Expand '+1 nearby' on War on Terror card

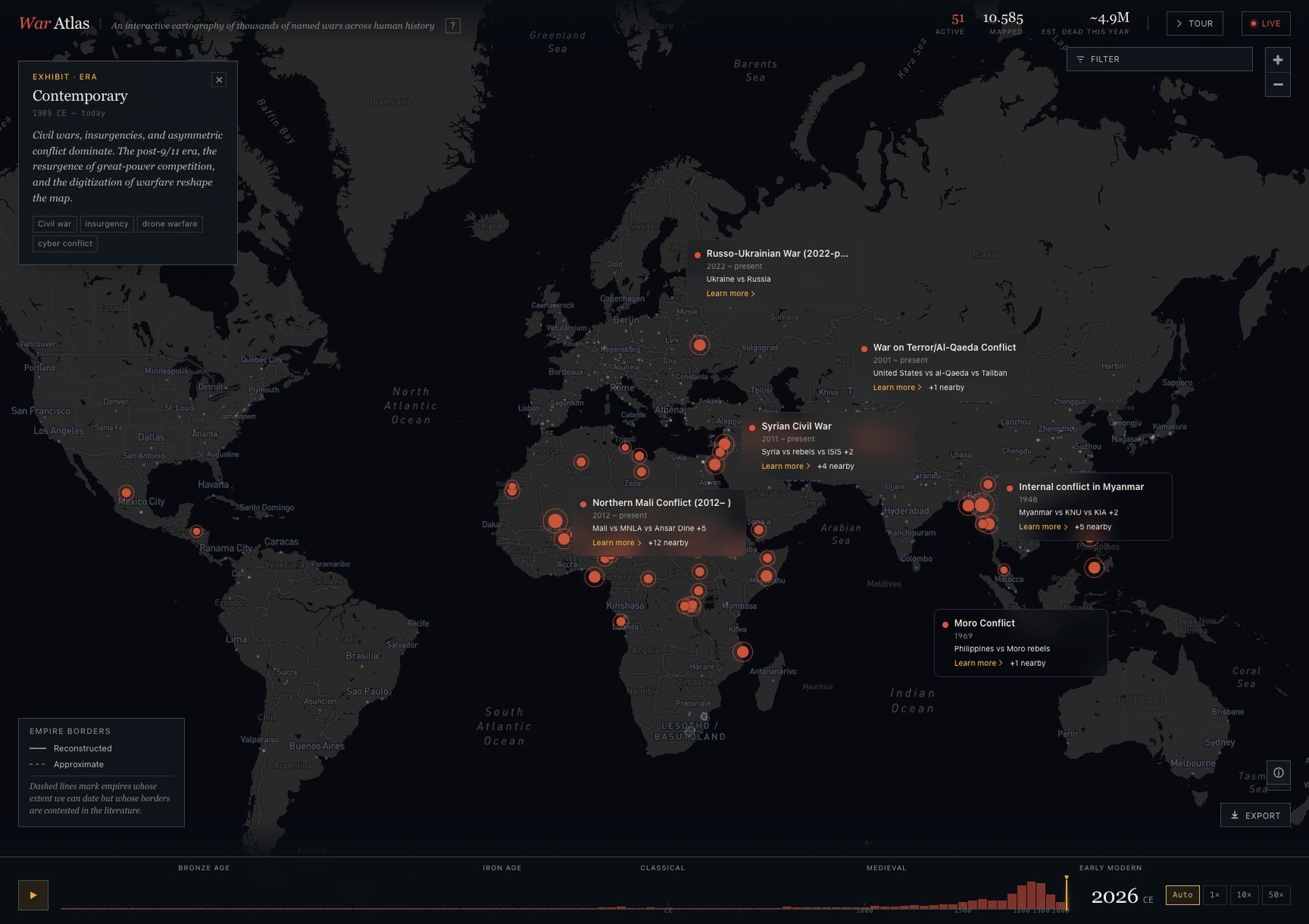[x=946, y=387]
